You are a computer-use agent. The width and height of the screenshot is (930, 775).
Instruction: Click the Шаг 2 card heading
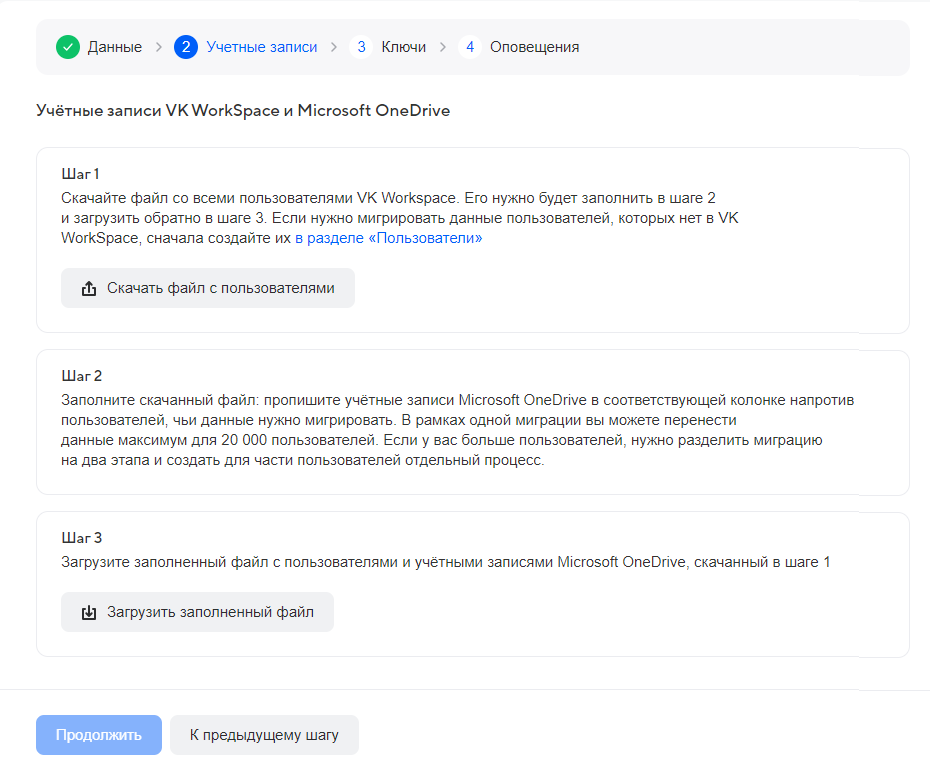[x=82, y=376]
